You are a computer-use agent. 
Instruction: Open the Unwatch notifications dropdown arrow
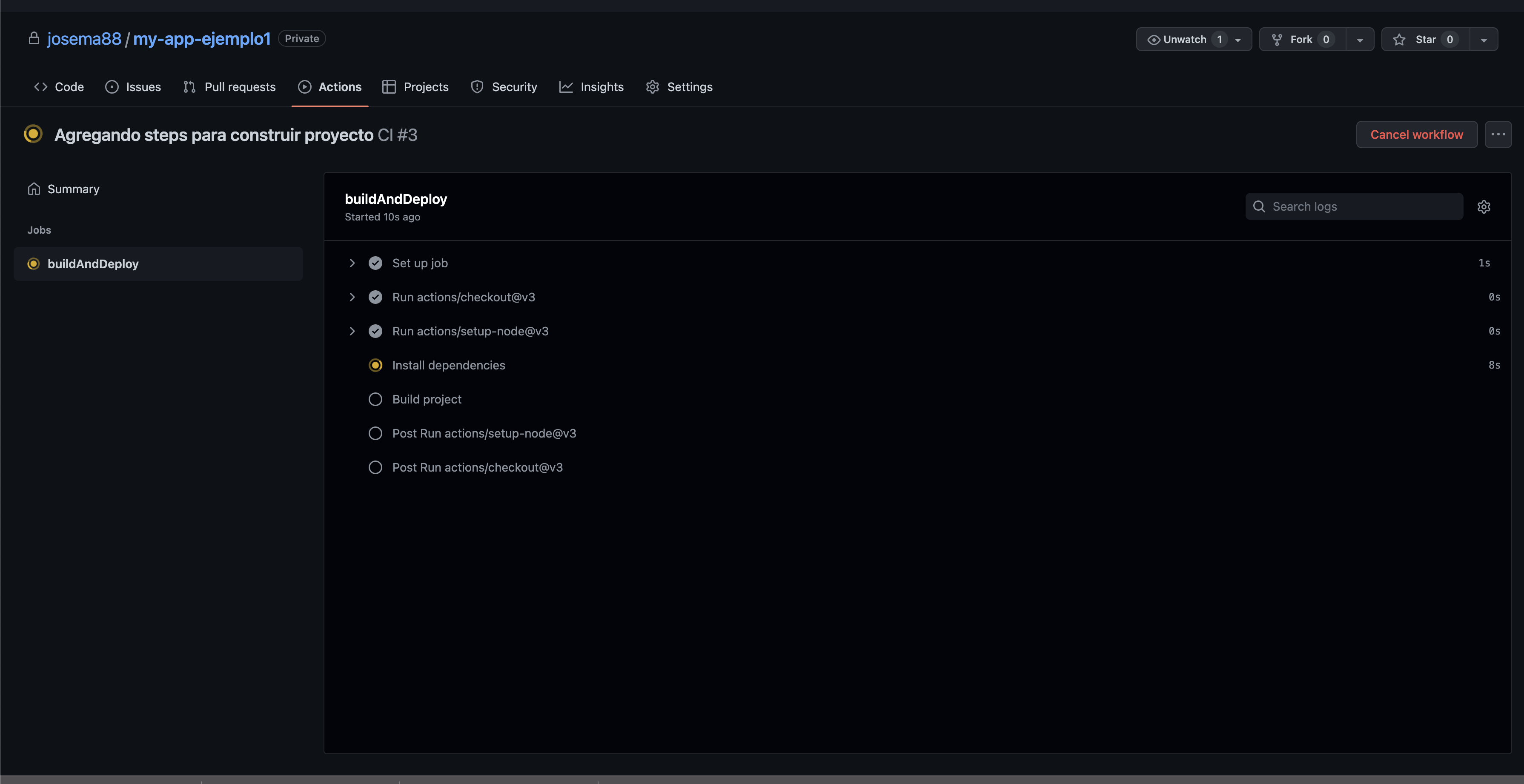pos(1238,40)
